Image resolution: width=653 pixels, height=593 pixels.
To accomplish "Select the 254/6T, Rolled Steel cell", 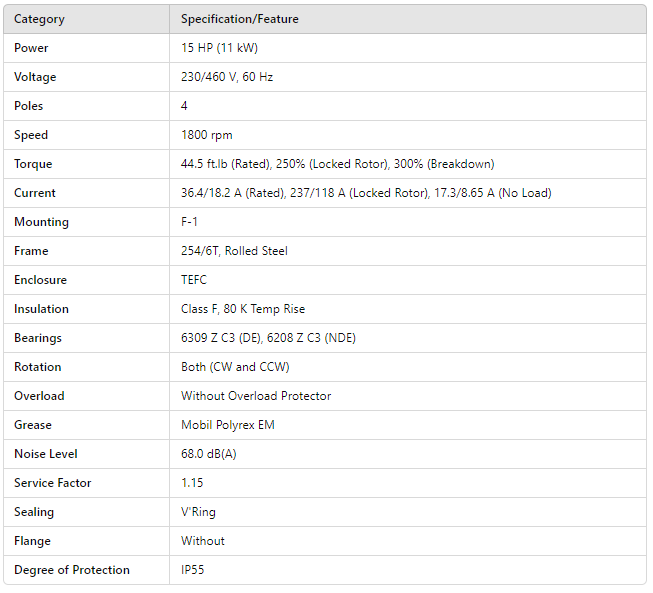I will click(x=234, y=251).
